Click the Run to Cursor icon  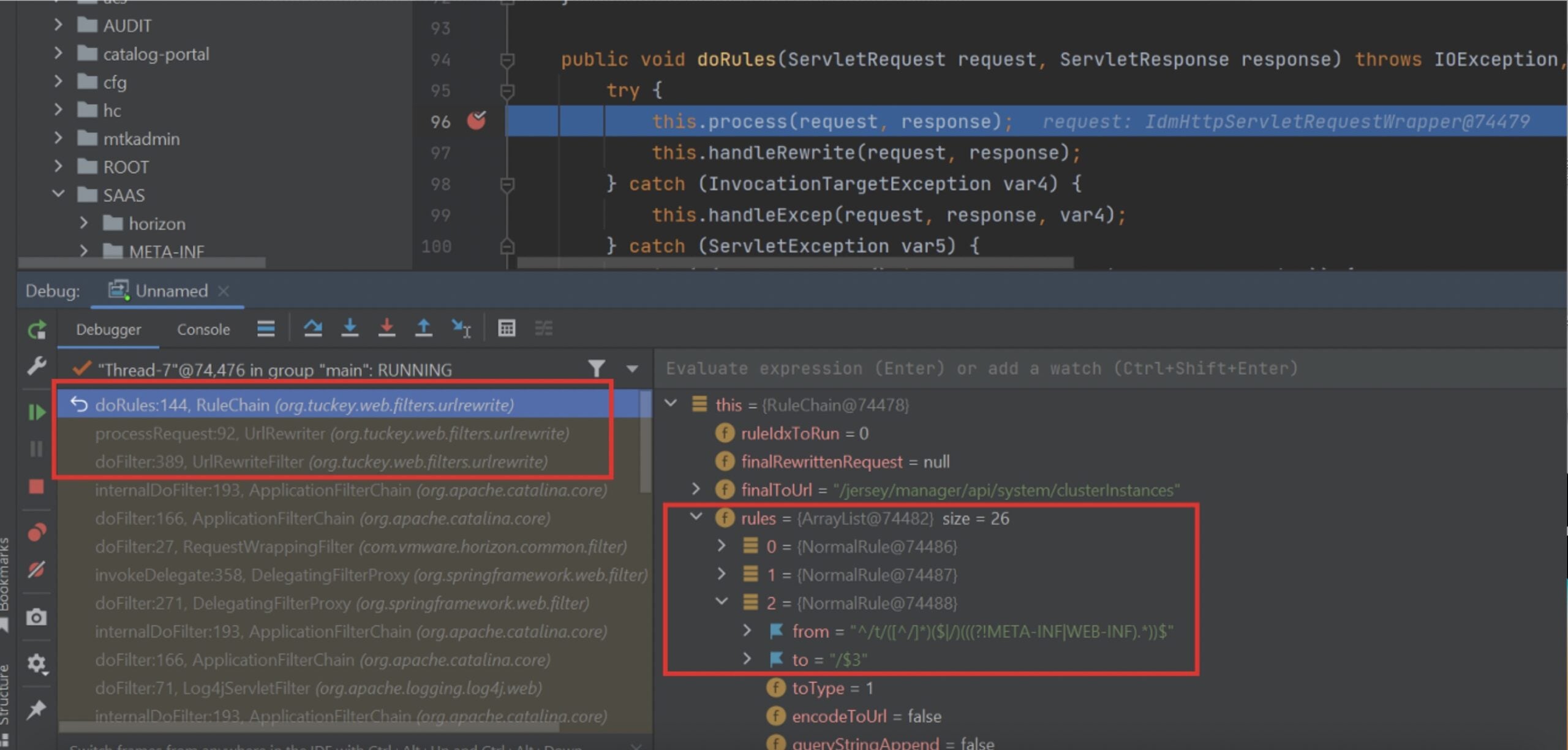[x=461, y=328]
